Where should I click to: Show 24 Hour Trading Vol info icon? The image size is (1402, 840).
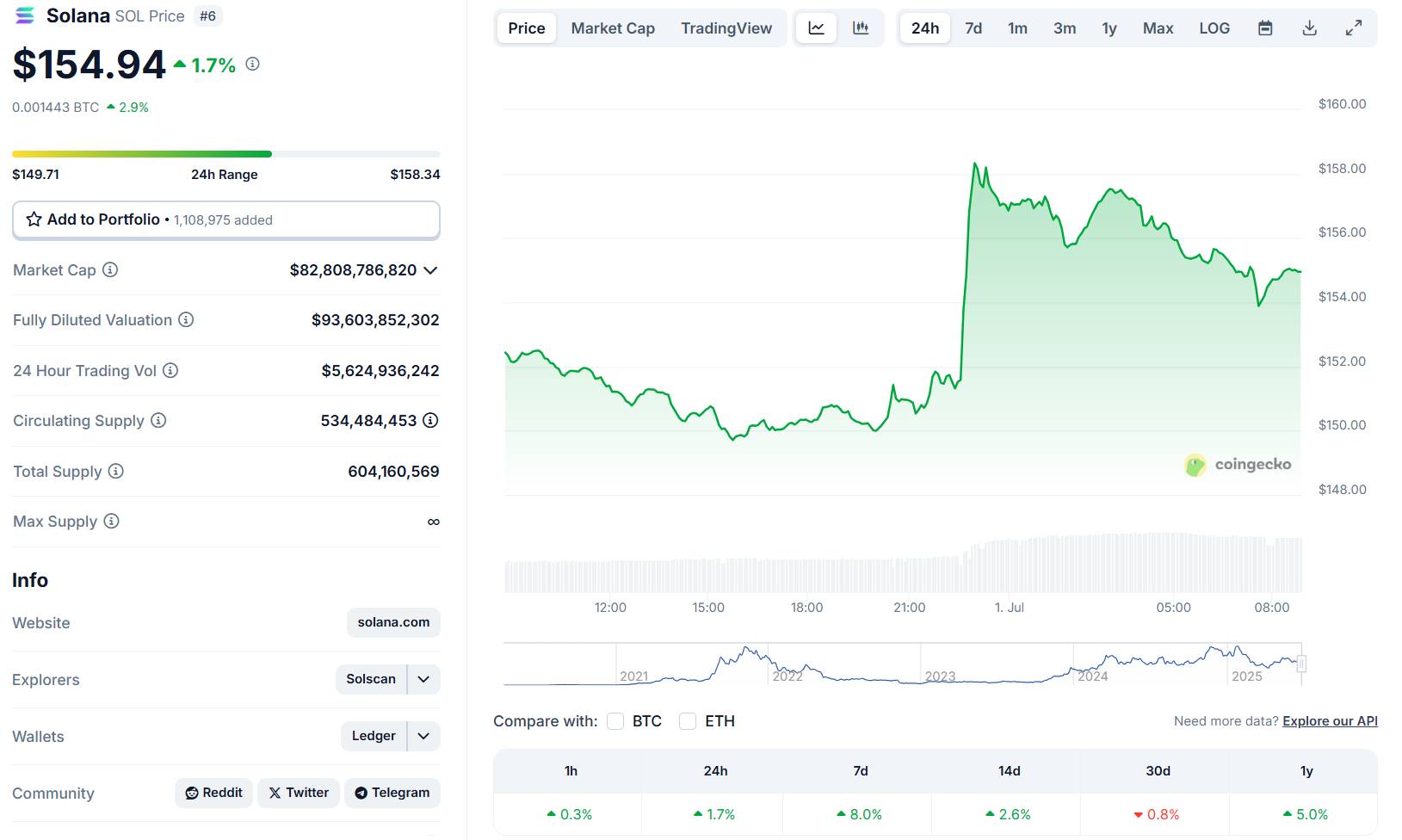click(x=170, y=370)
